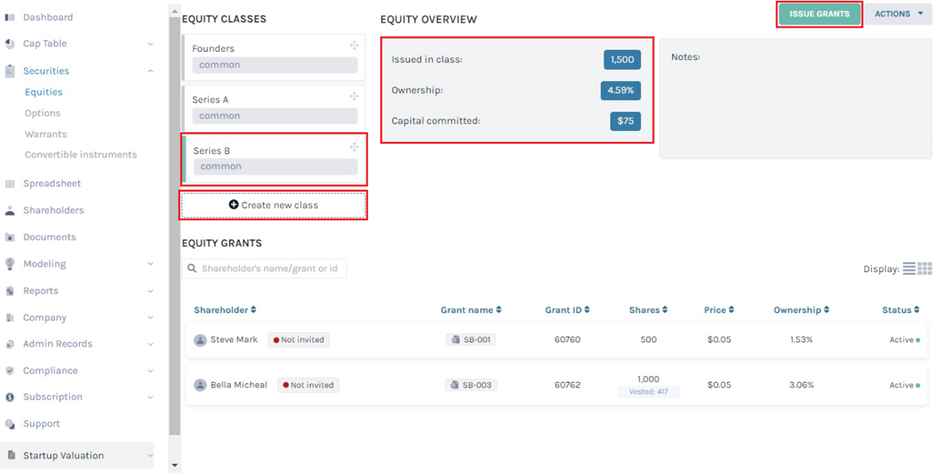Open the Equities submenu item
The width and height of the screenshot is (940, 474).
pyautogui.click(x=44, y=92)
